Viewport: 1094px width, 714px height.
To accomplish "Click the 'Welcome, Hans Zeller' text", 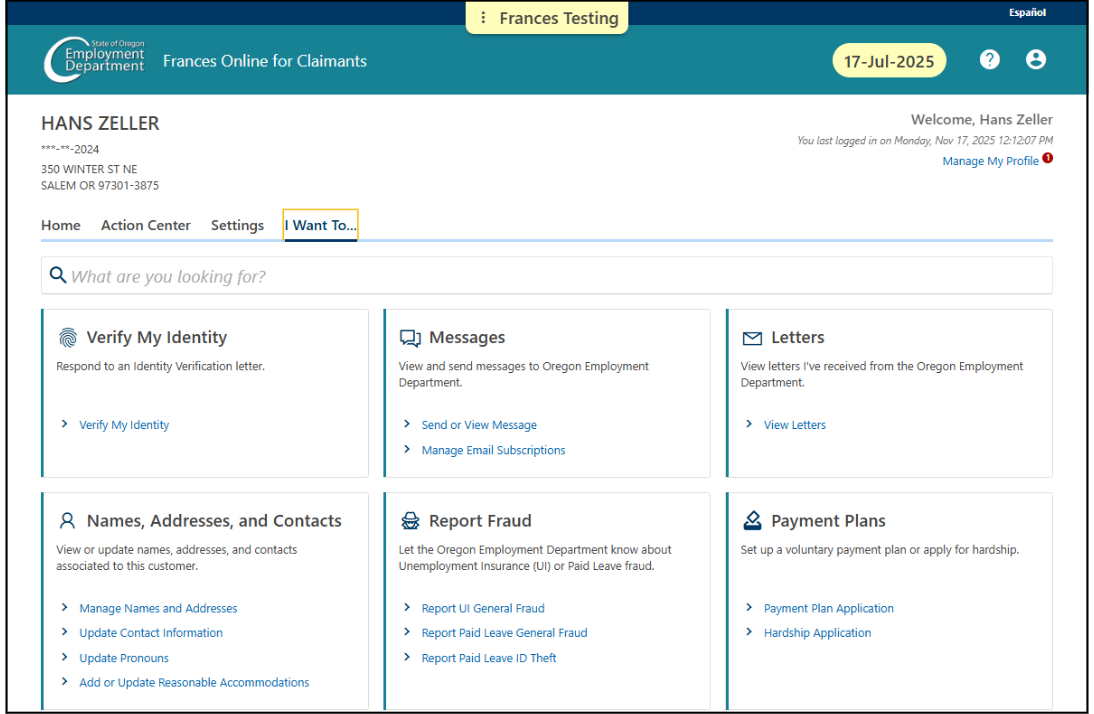I will 982,119.
